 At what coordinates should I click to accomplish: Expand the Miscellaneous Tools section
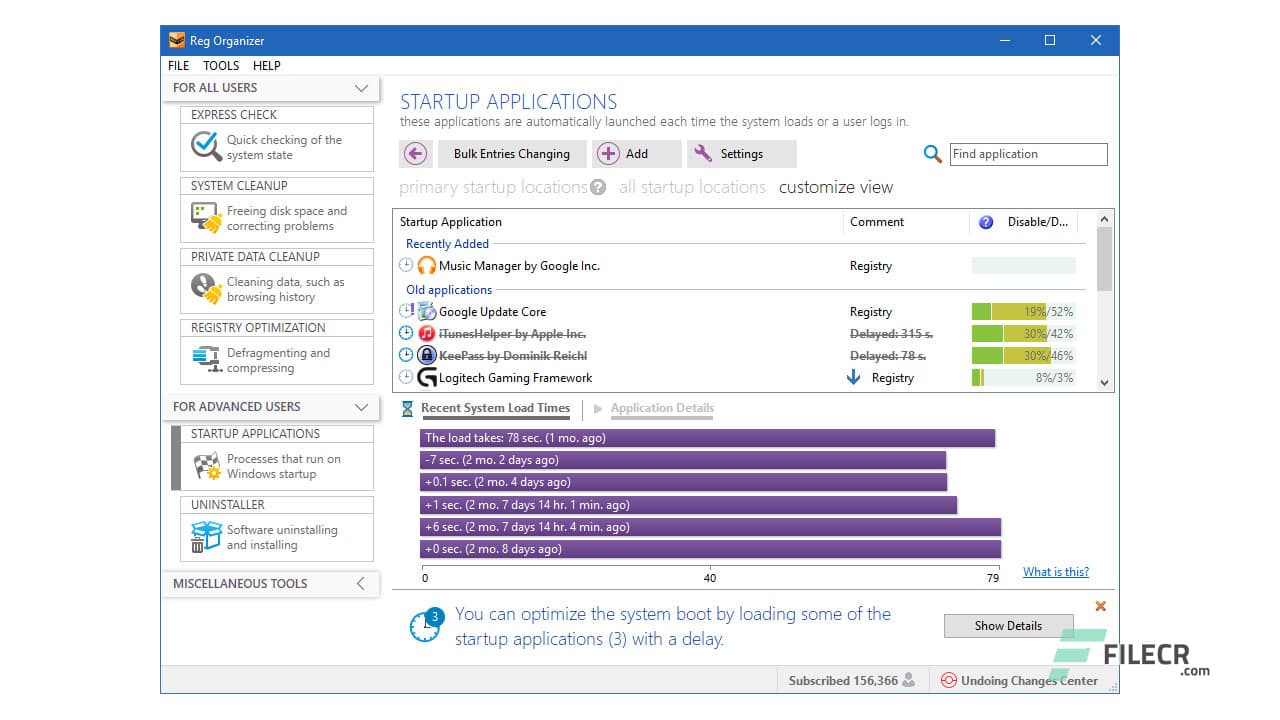[361, 584]
